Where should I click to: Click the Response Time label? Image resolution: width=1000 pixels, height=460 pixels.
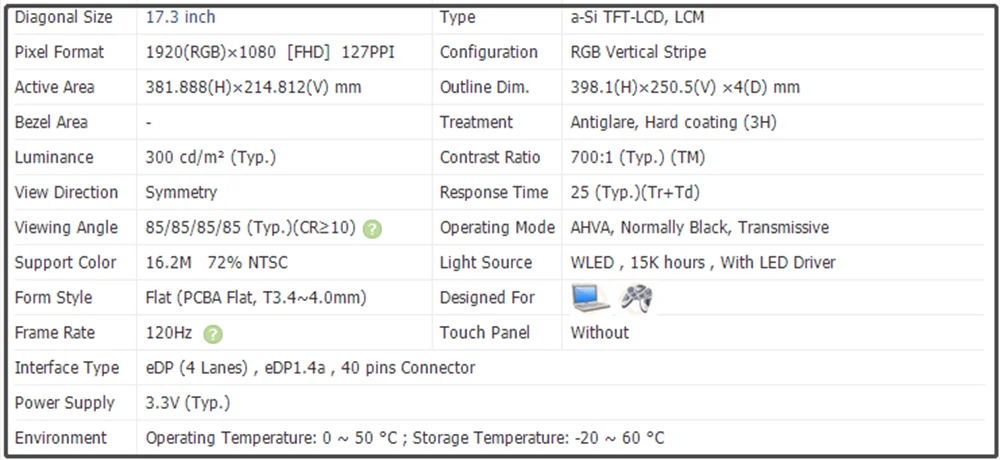494,192
